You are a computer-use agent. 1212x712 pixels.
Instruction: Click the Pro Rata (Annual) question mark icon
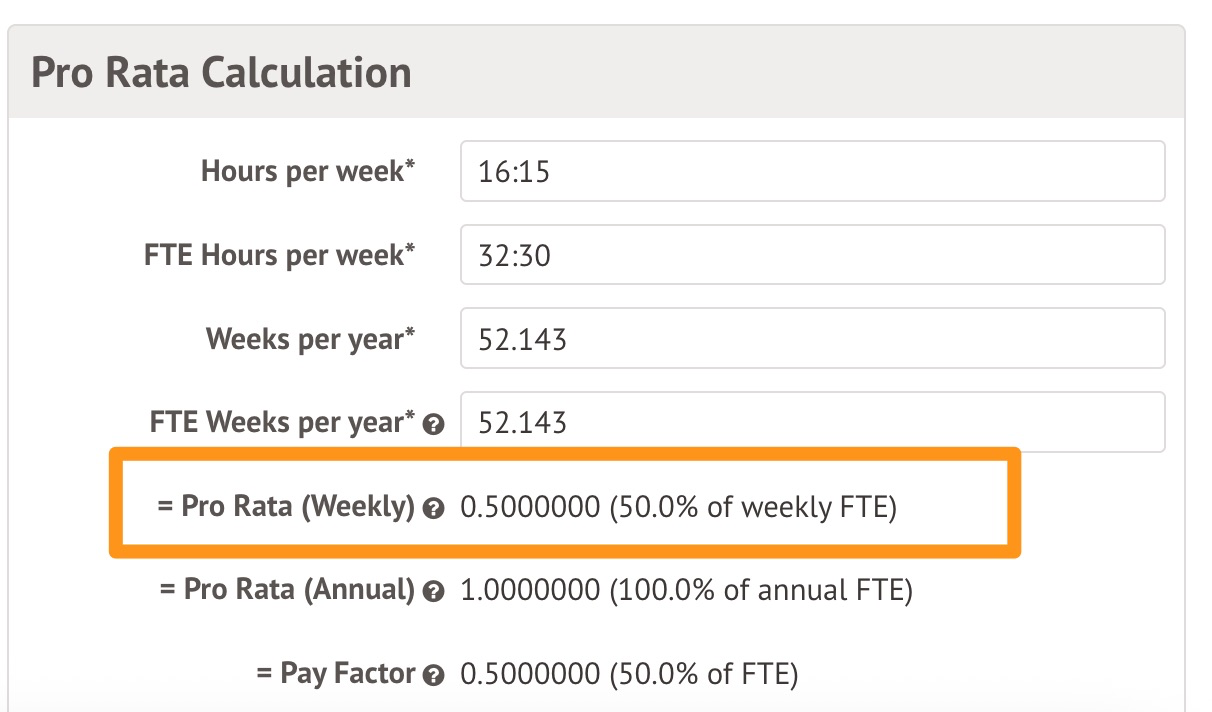point(433,592)
